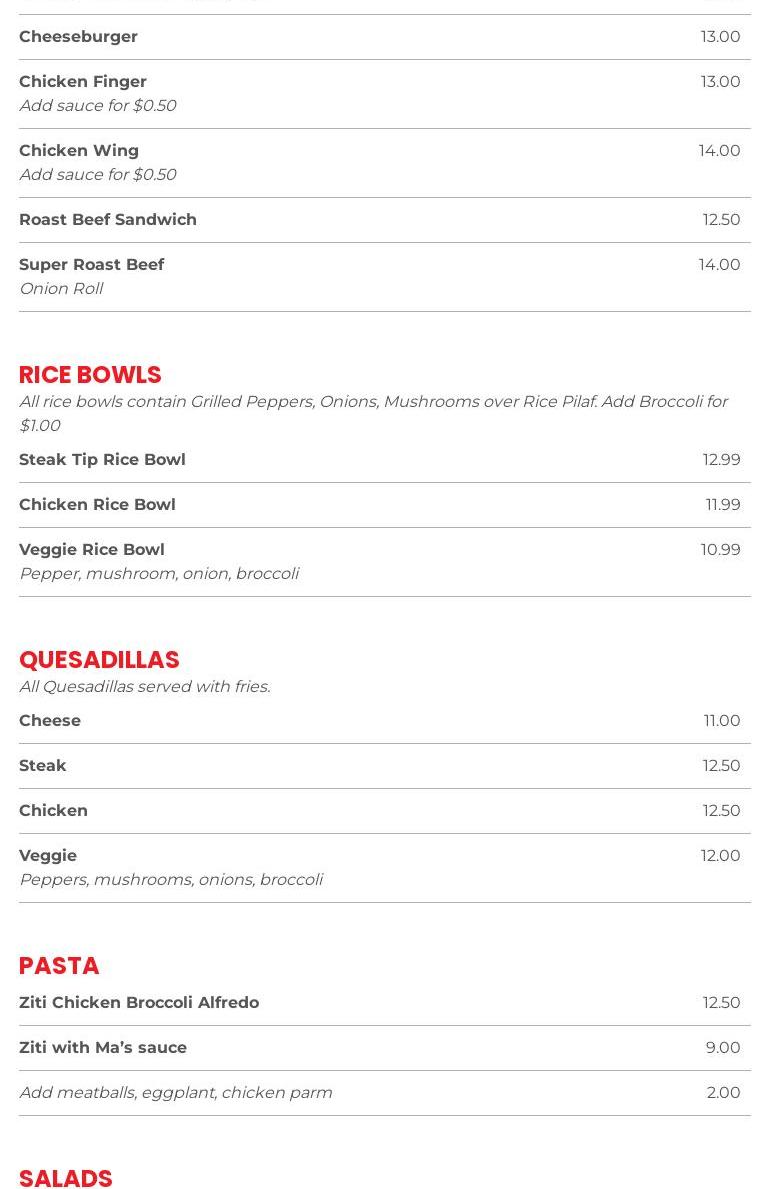770x1189 pixels.
Task: Select the Roast Beef Sandwich item
Action: pyautogui.click(x=108, y=220)
